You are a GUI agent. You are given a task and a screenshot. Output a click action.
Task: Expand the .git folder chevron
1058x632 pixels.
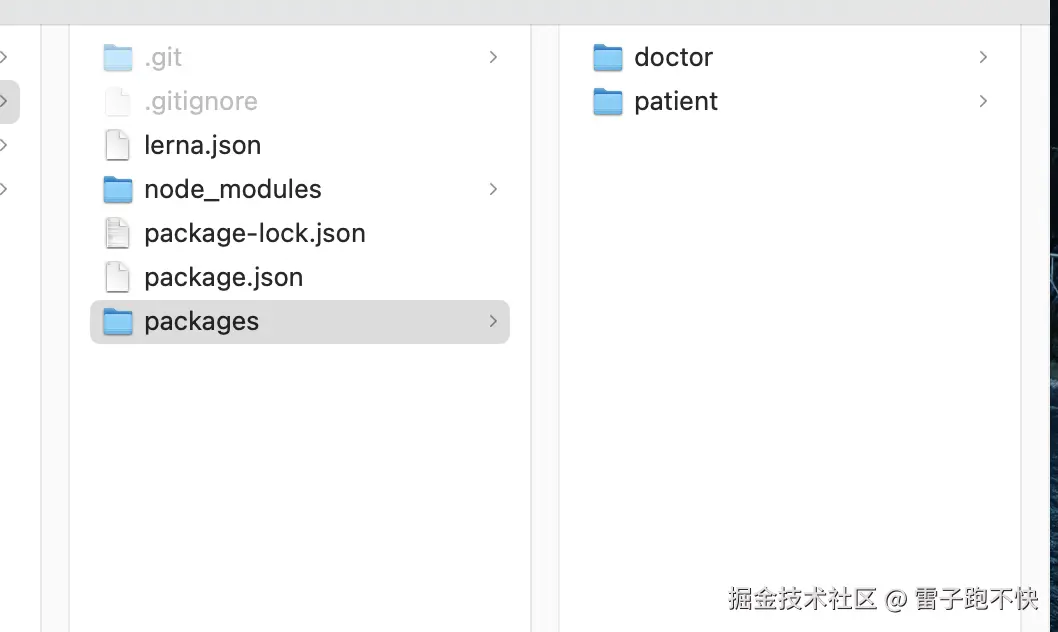click(x=492, y=57)
